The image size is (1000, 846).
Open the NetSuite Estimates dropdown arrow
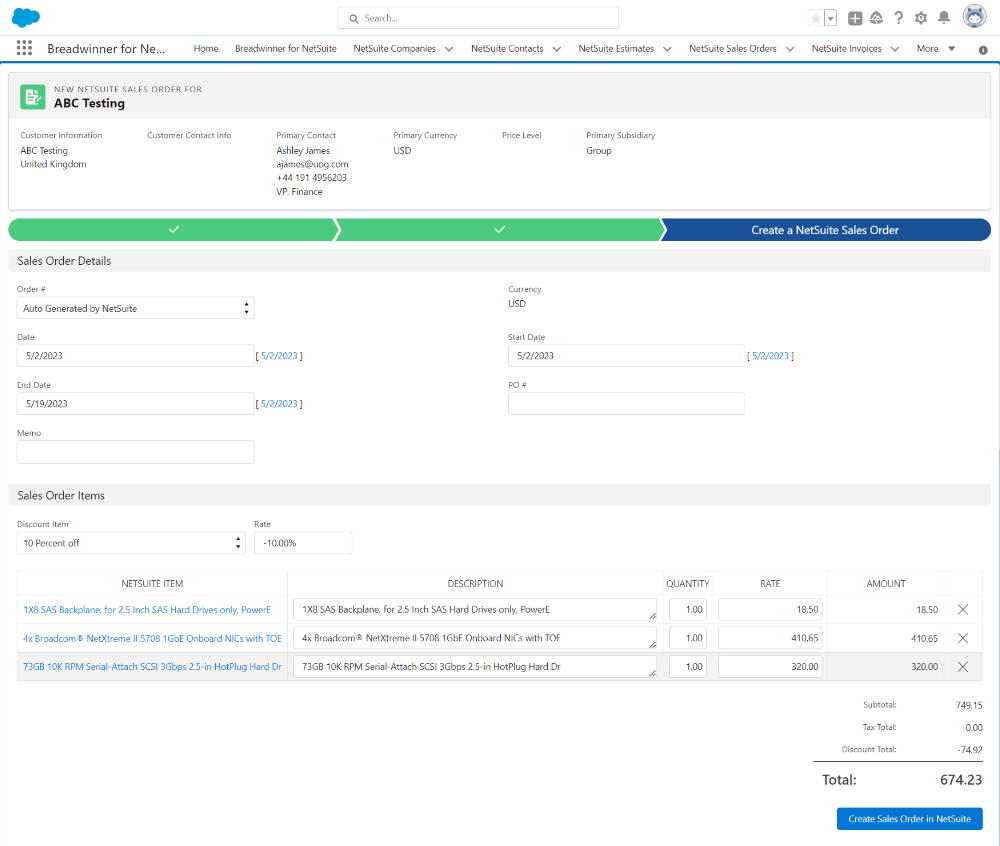(x=667, y=48)
